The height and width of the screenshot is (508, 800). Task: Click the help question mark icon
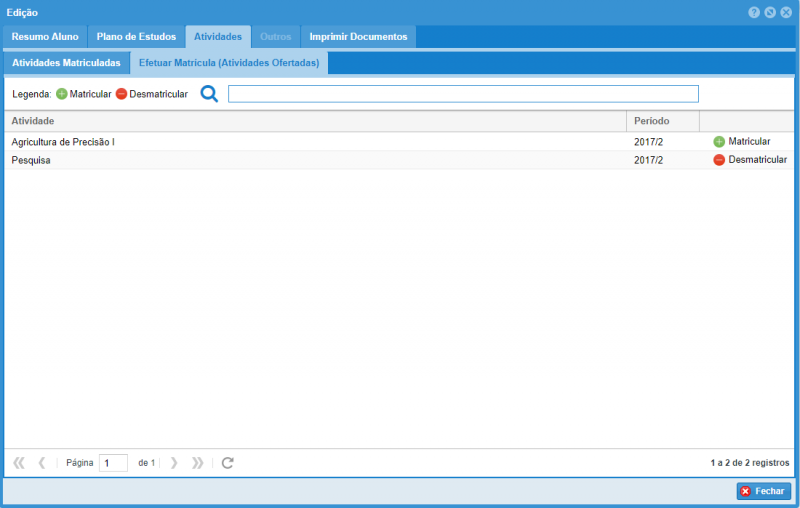pos(754,12)
